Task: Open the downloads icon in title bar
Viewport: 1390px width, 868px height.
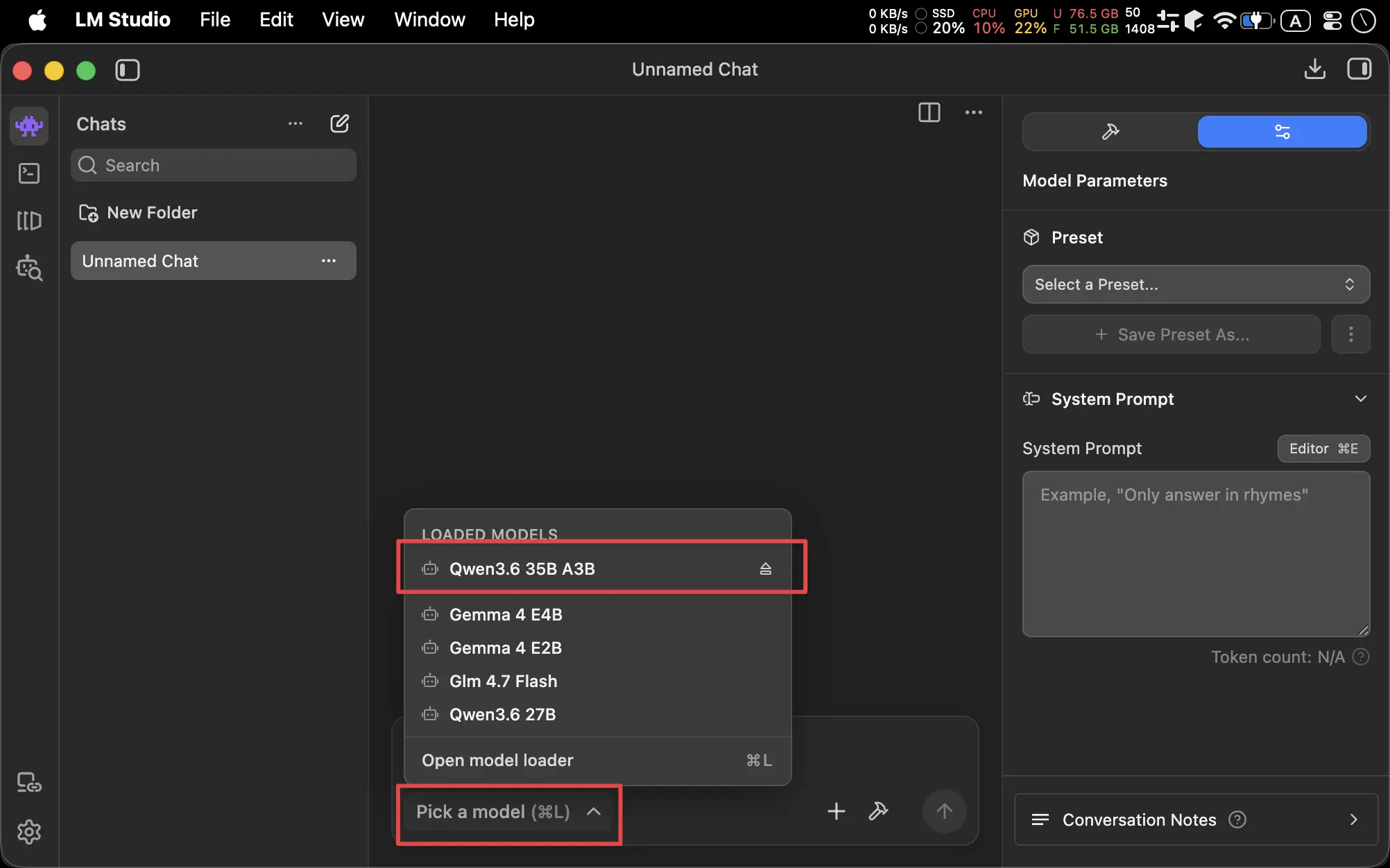Action: pos(1314,69)
